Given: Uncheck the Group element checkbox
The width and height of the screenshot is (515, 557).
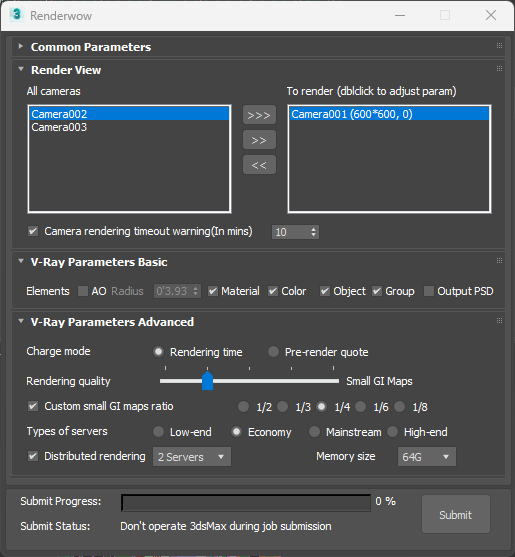Looking at the screenshot, I should click(377, 291).
